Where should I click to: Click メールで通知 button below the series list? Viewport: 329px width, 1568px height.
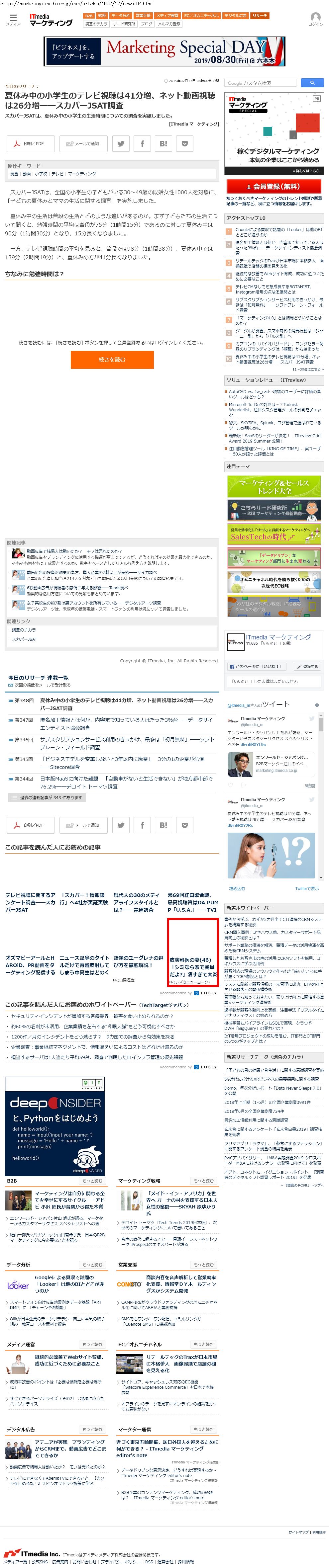click(x=83, y=825)
